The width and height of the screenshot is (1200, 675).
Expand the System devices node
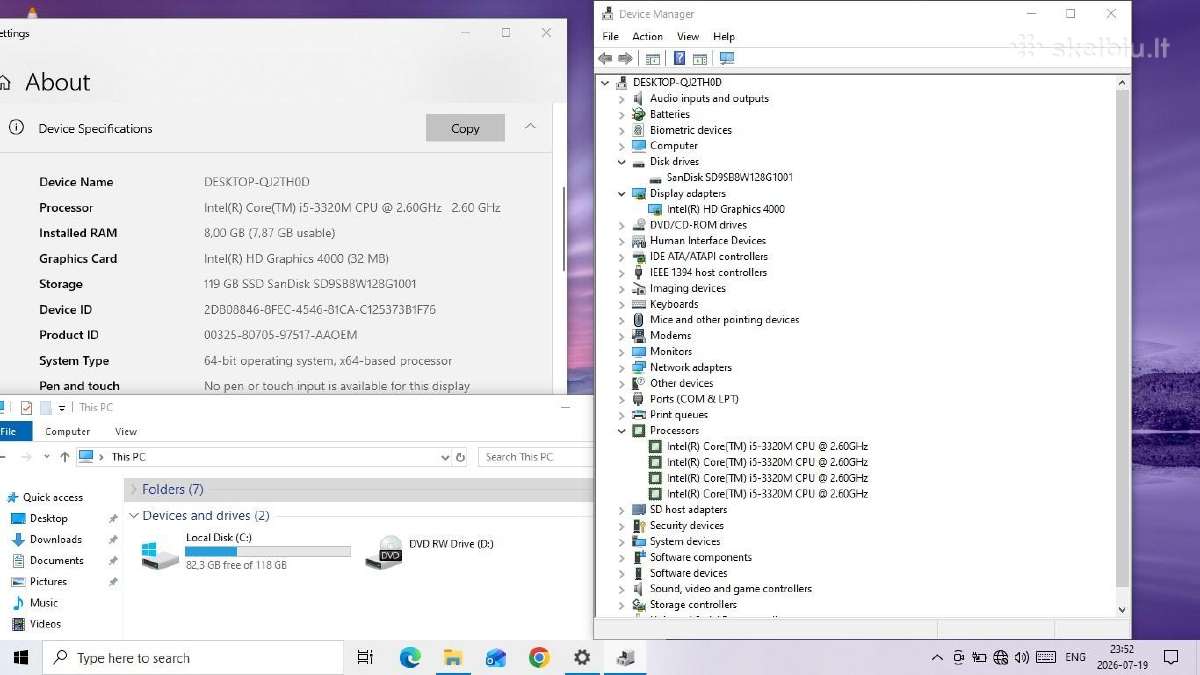[x=621, y=541]
